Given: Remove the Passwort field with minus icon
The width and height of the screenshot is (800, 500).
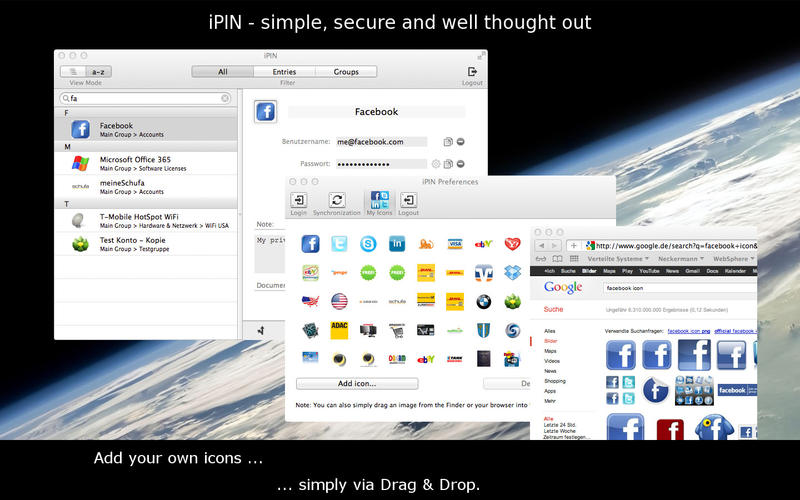Looking at the screenshot, I should tap(461, 164).
